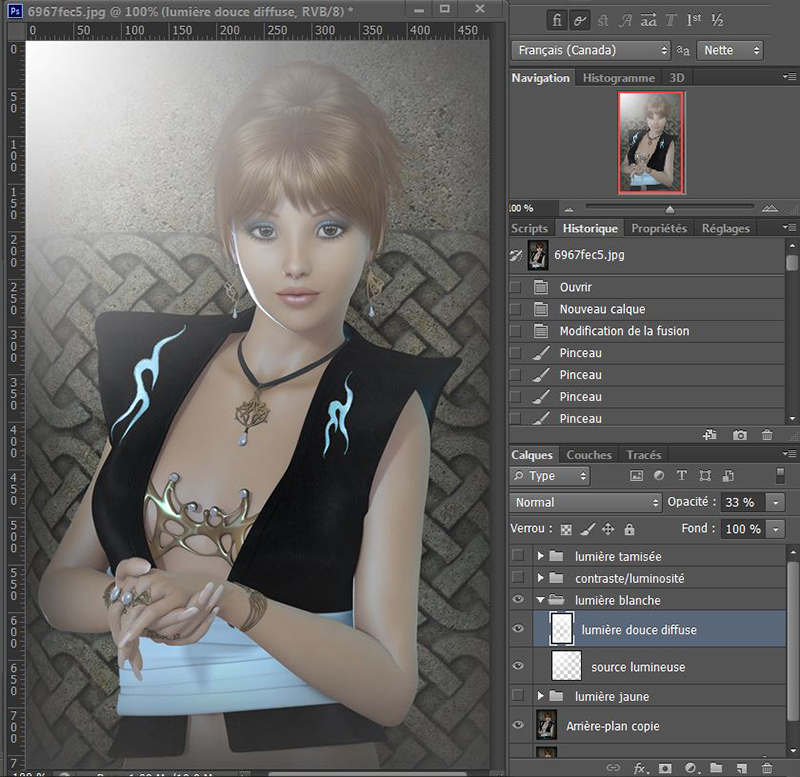Screen dimensions: 800x777
Task: Open the Normal blend mode dropdown
Action: (586, 502)
